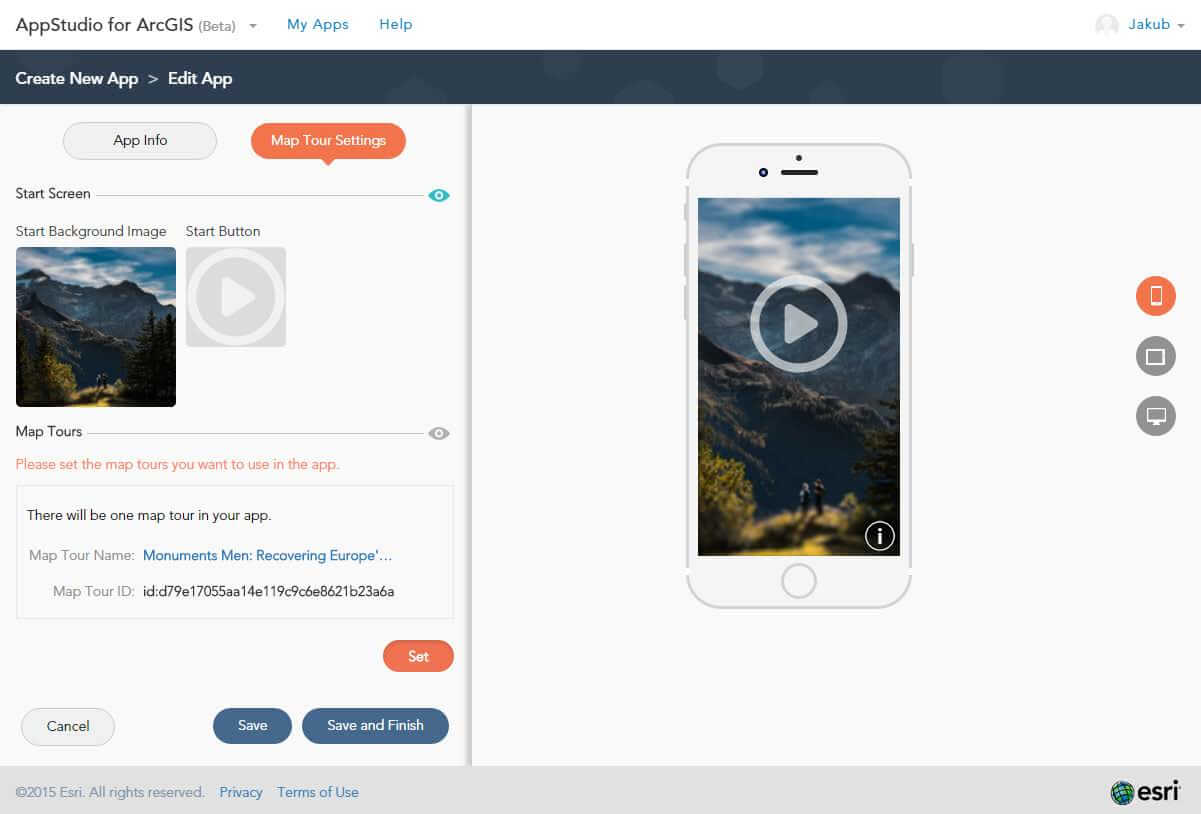Open My Apps menu

point(318,24)
